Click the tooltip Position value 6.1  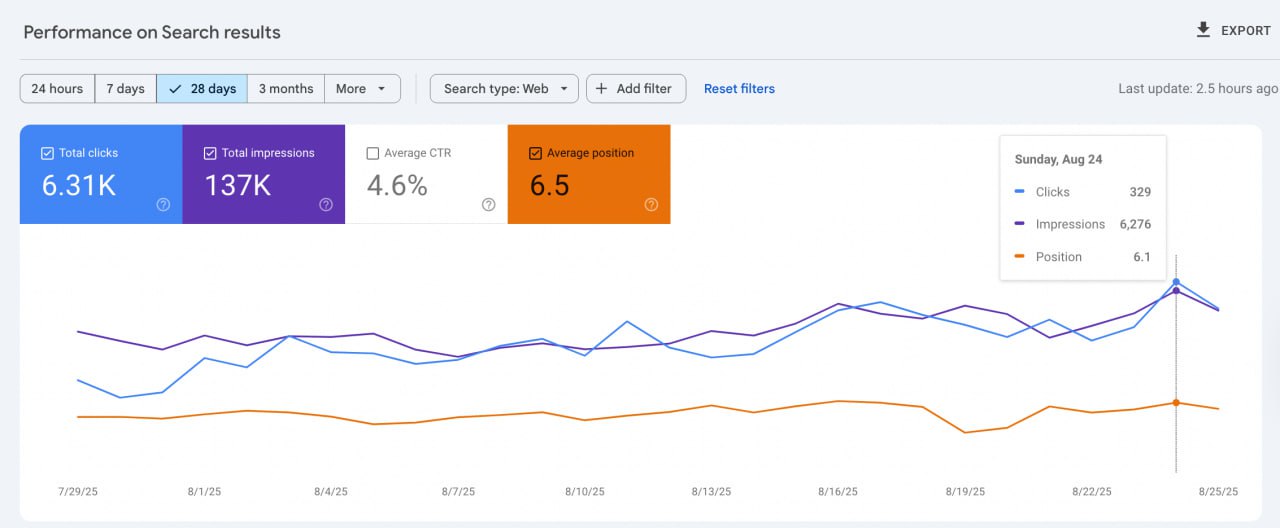[x=1142, y=257]
